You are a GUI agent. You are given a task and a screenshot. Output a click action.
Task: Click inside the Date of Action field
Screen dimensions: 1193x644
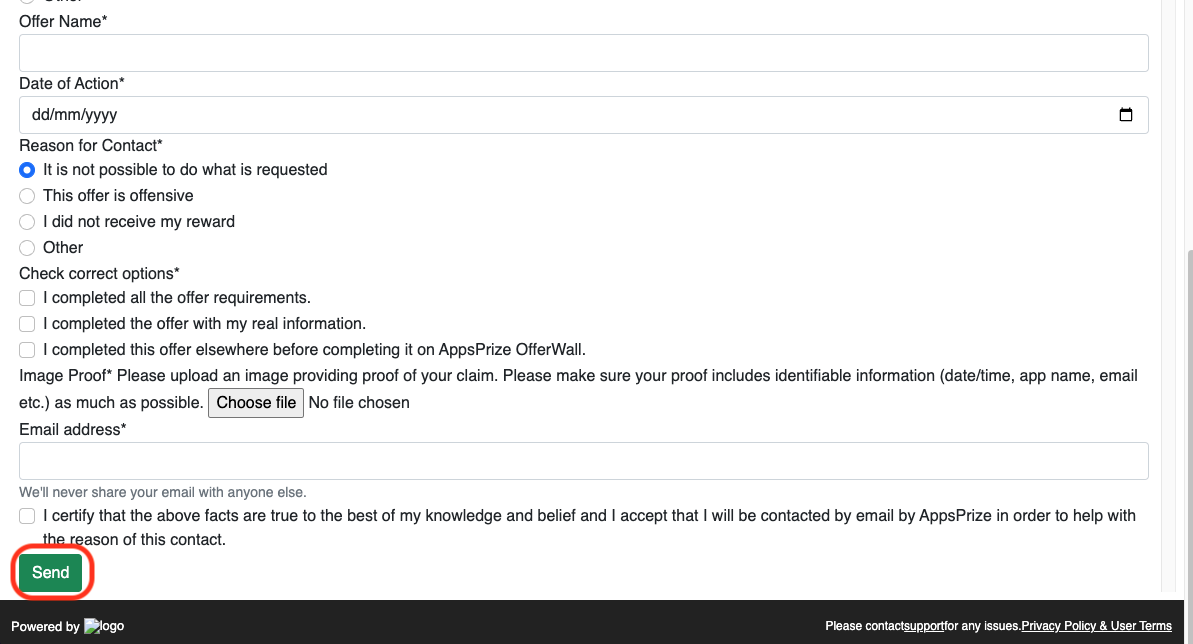pos(583,114)
